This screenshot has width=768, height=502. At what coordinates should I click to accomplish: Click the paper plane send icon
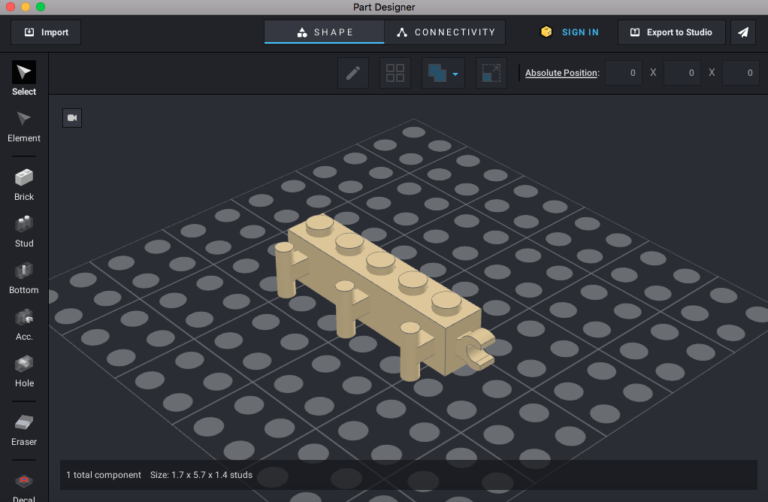click(743, 32)
